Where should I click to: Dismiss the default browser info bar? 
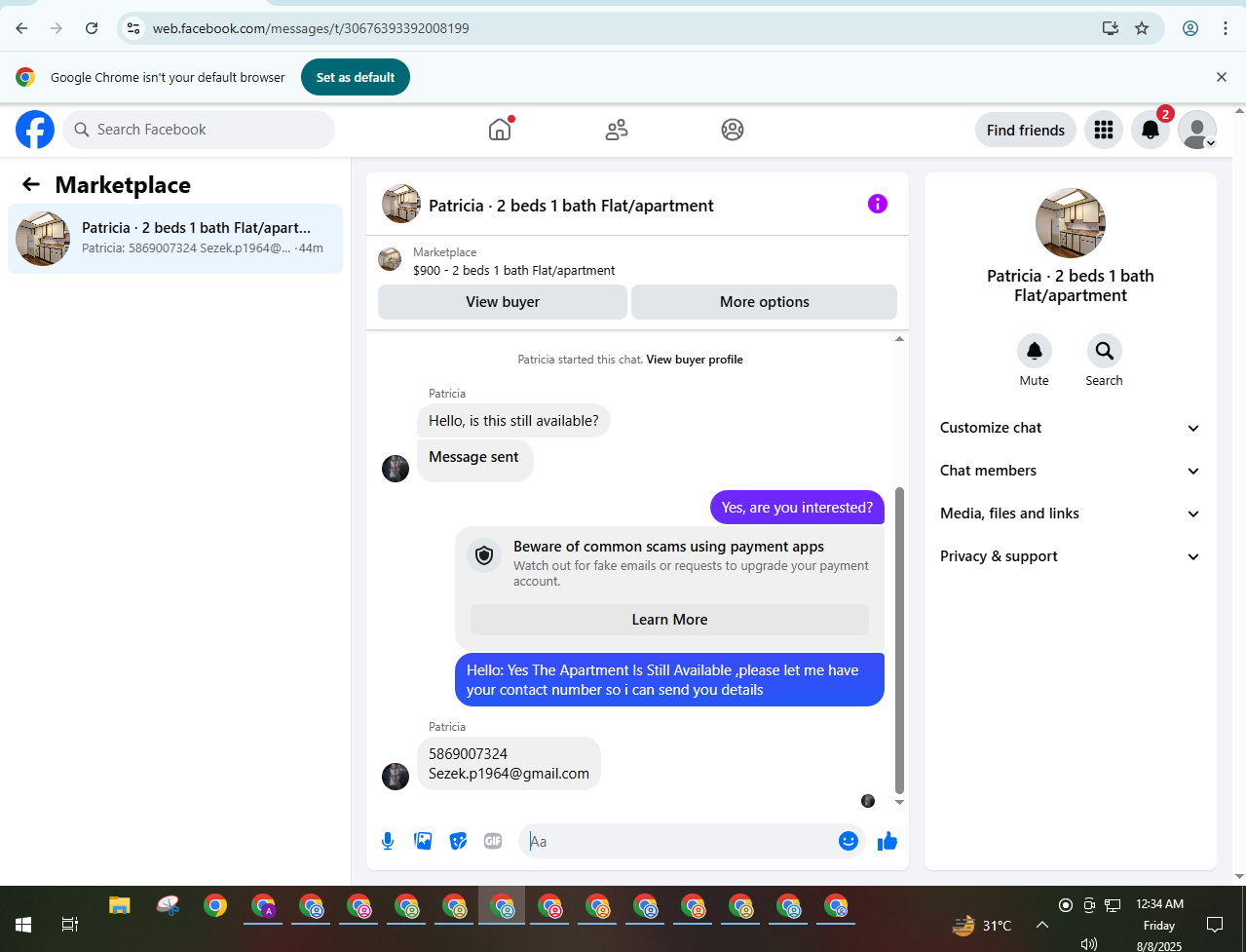[1222, 77]
